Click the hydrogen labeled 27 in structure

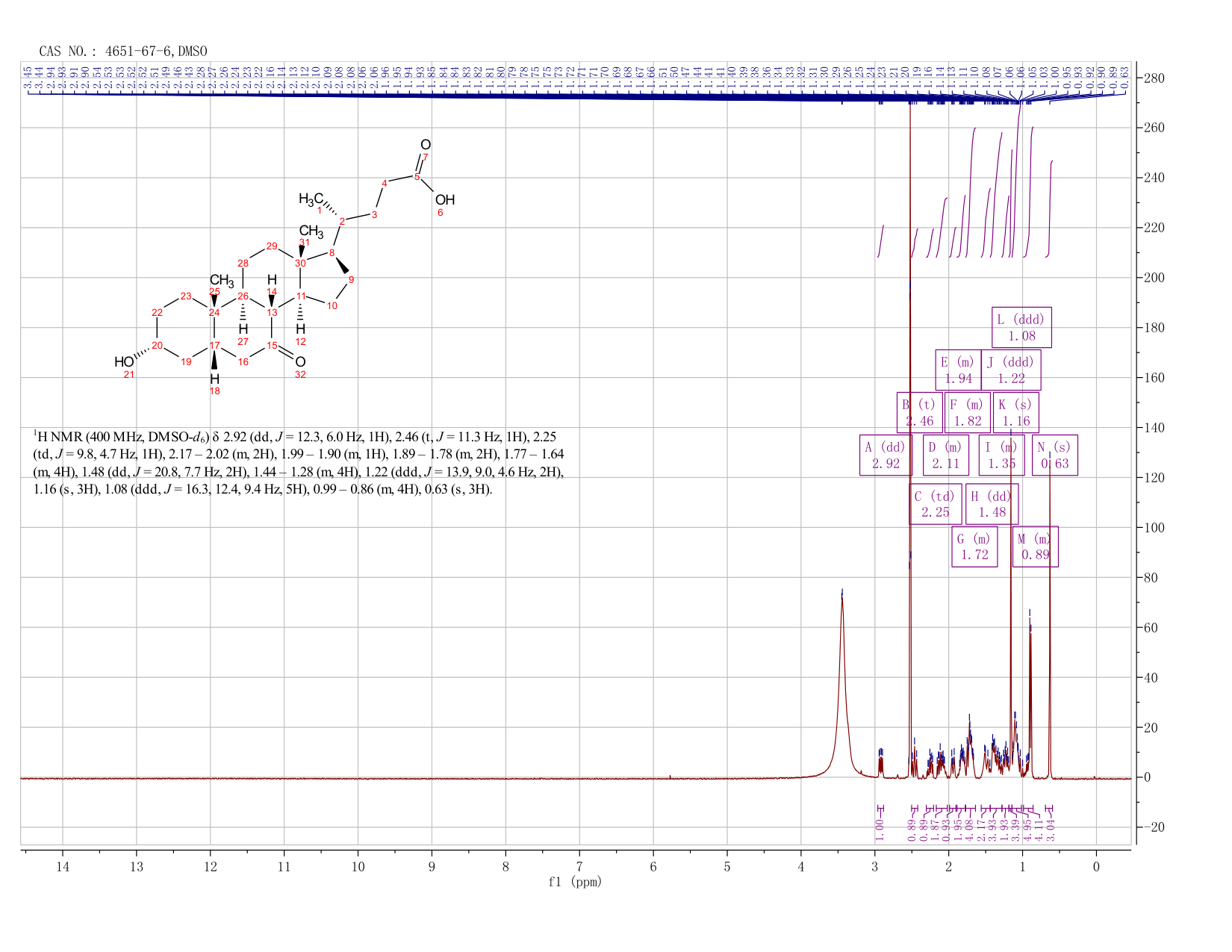(x=243, y=329)
